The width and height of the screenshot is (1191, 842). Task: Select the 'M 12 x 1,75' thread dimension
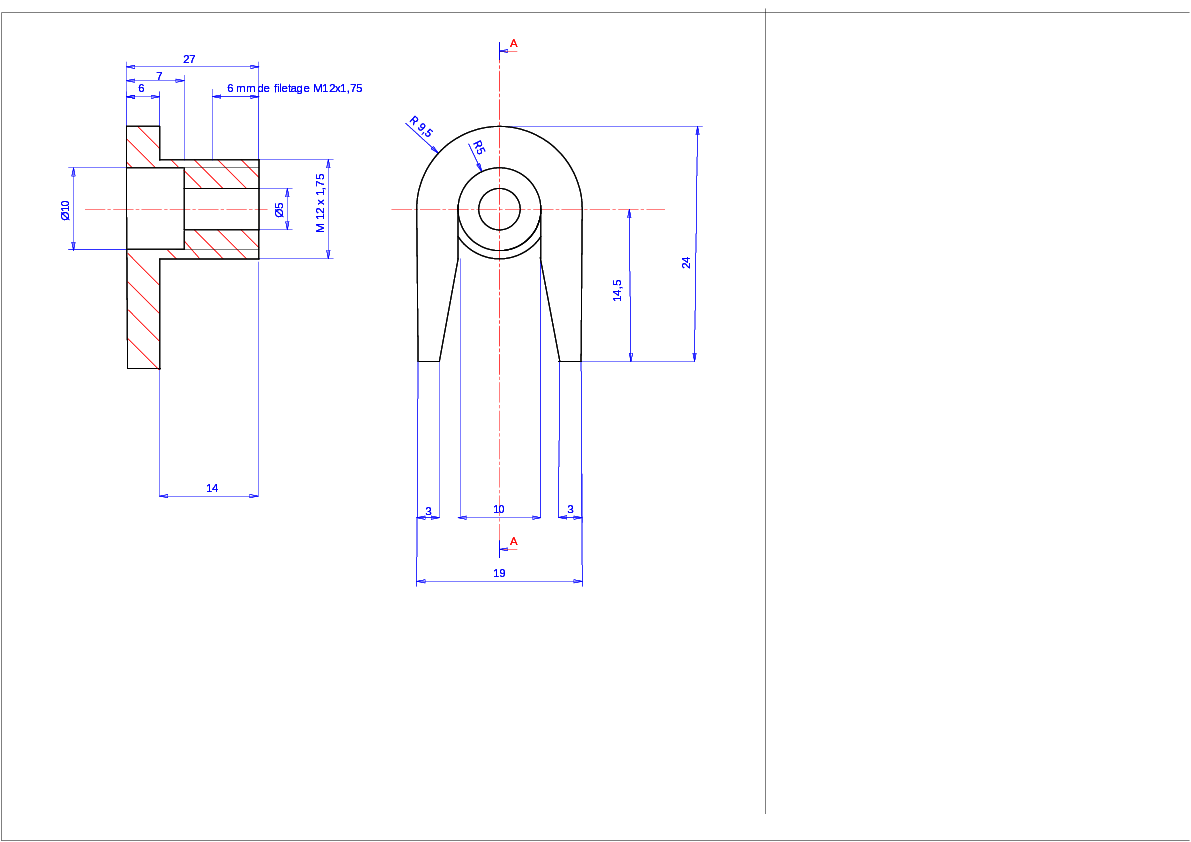click(320, 203)
